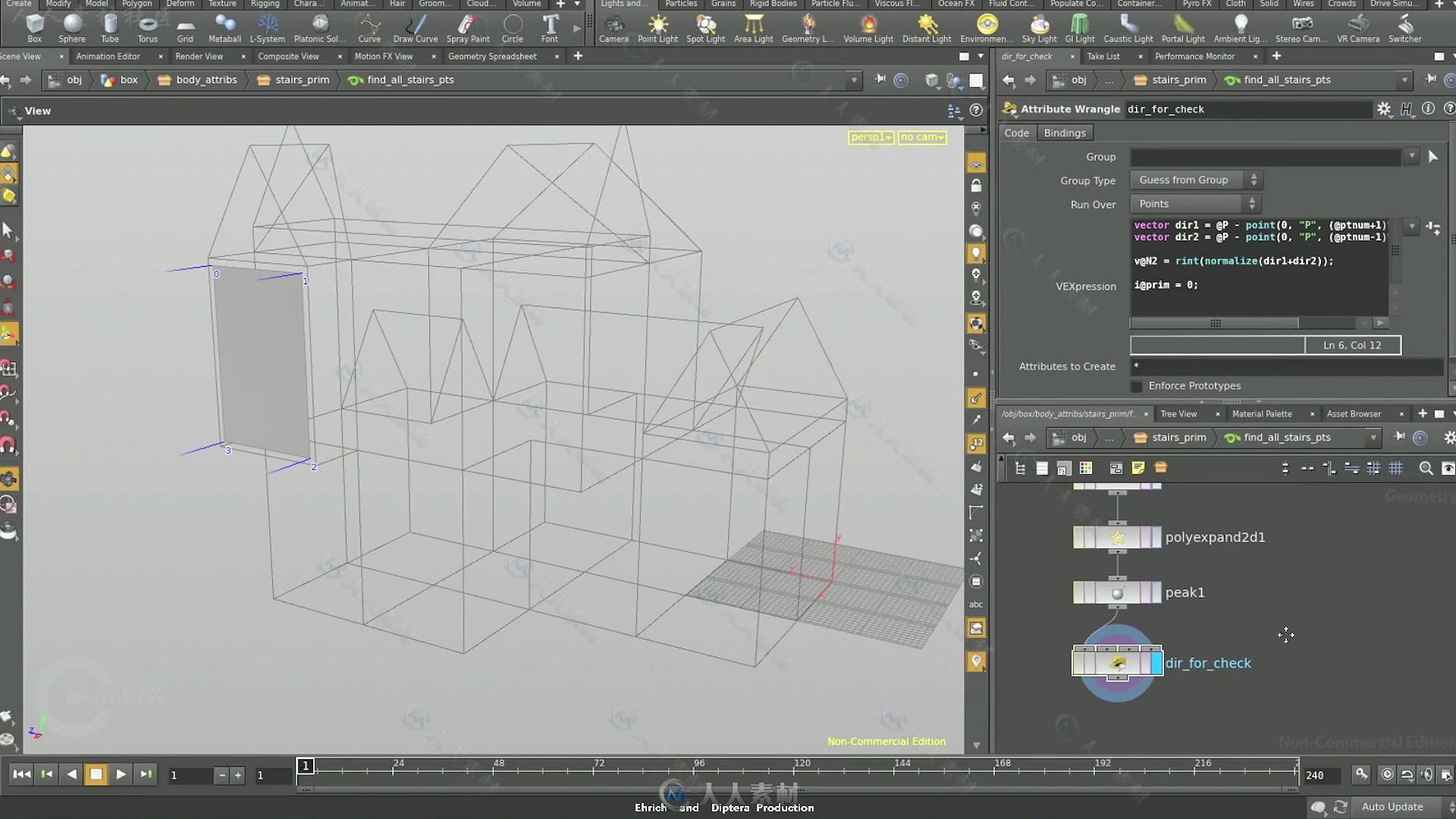Click the play forward button
The height and width of the screenshot is (819, 1456).
121,774
